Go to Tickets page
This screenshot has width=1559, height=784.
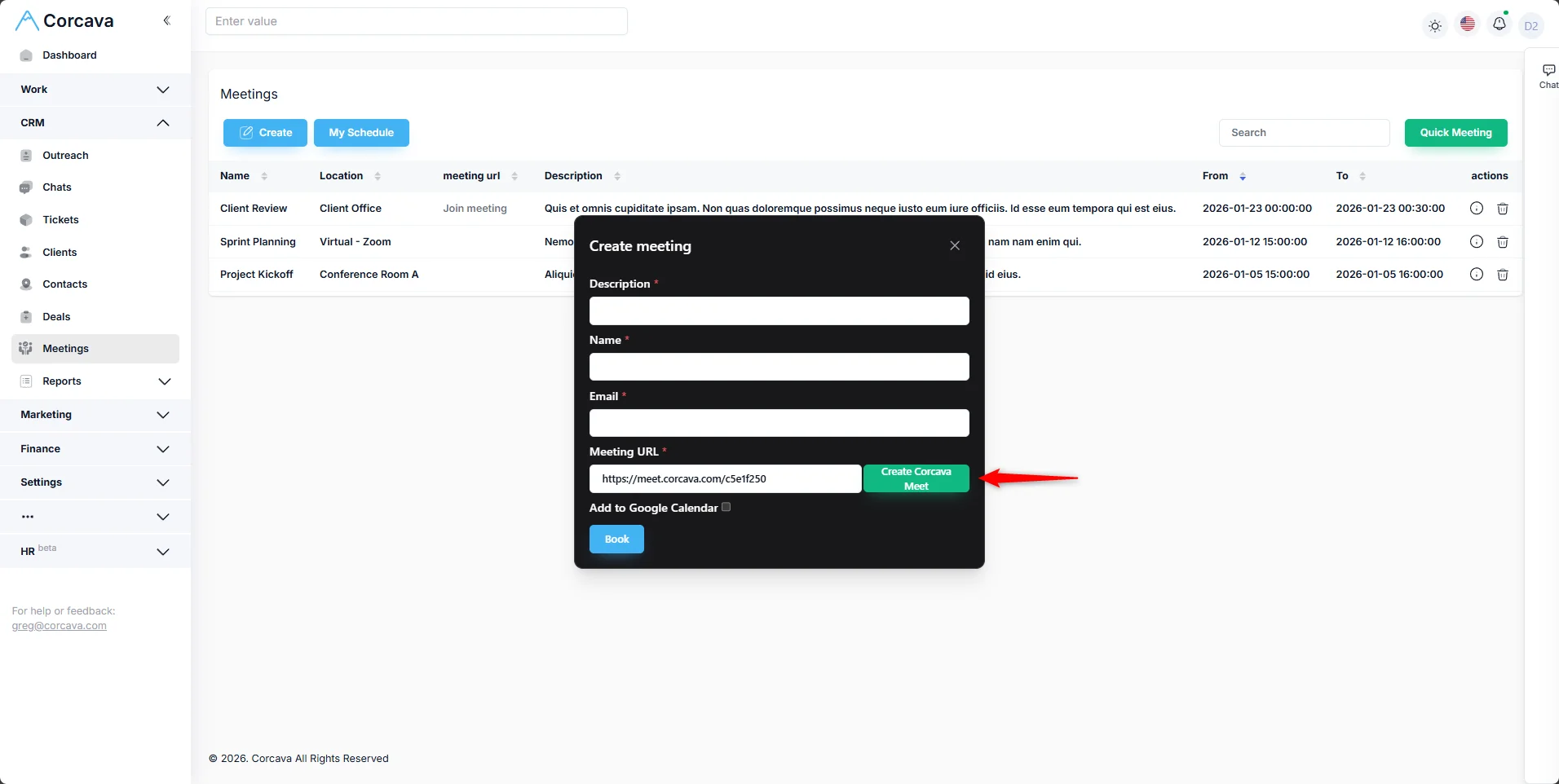click(x=60, y=220)
